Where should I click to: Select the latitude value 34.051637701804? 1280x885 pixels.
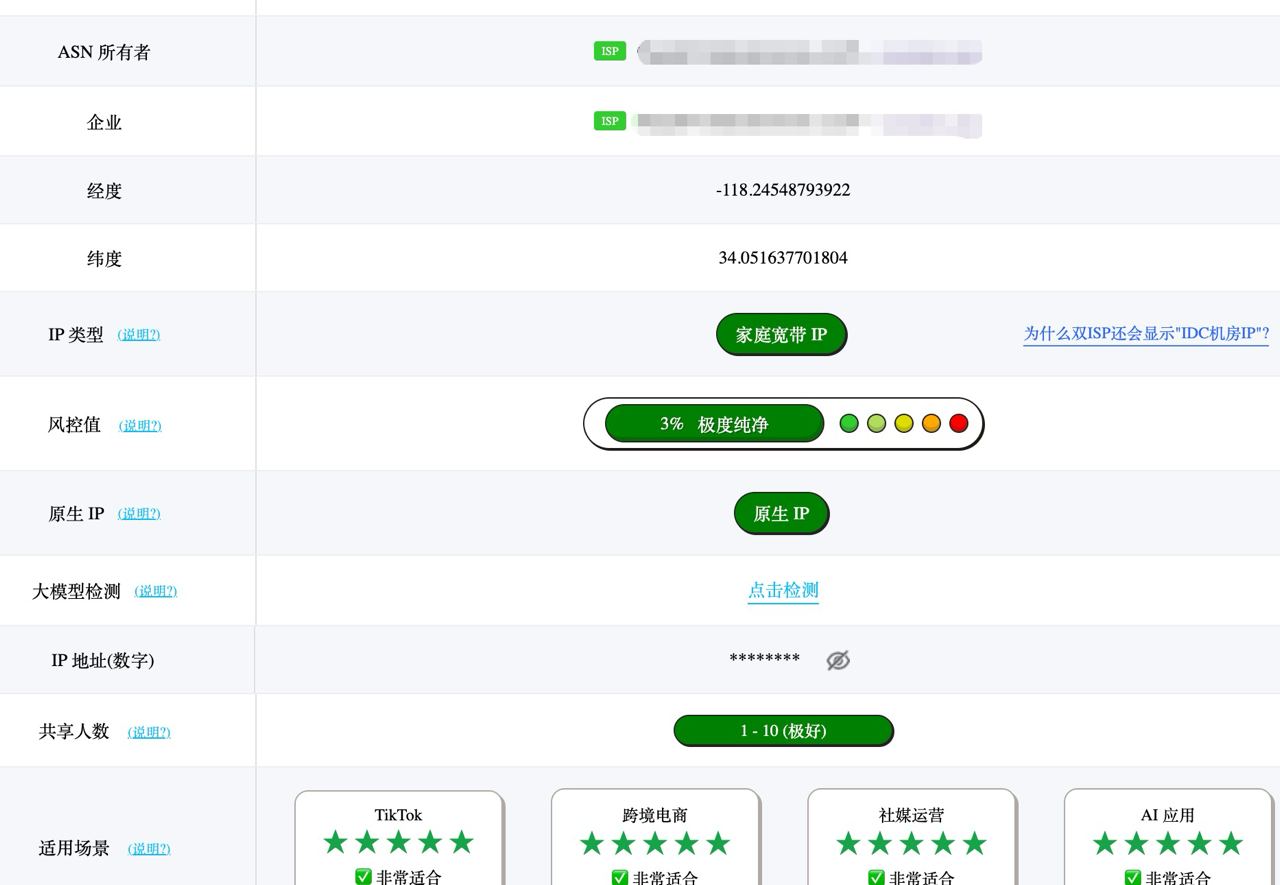pyautogui.click(x=783, y=258)
